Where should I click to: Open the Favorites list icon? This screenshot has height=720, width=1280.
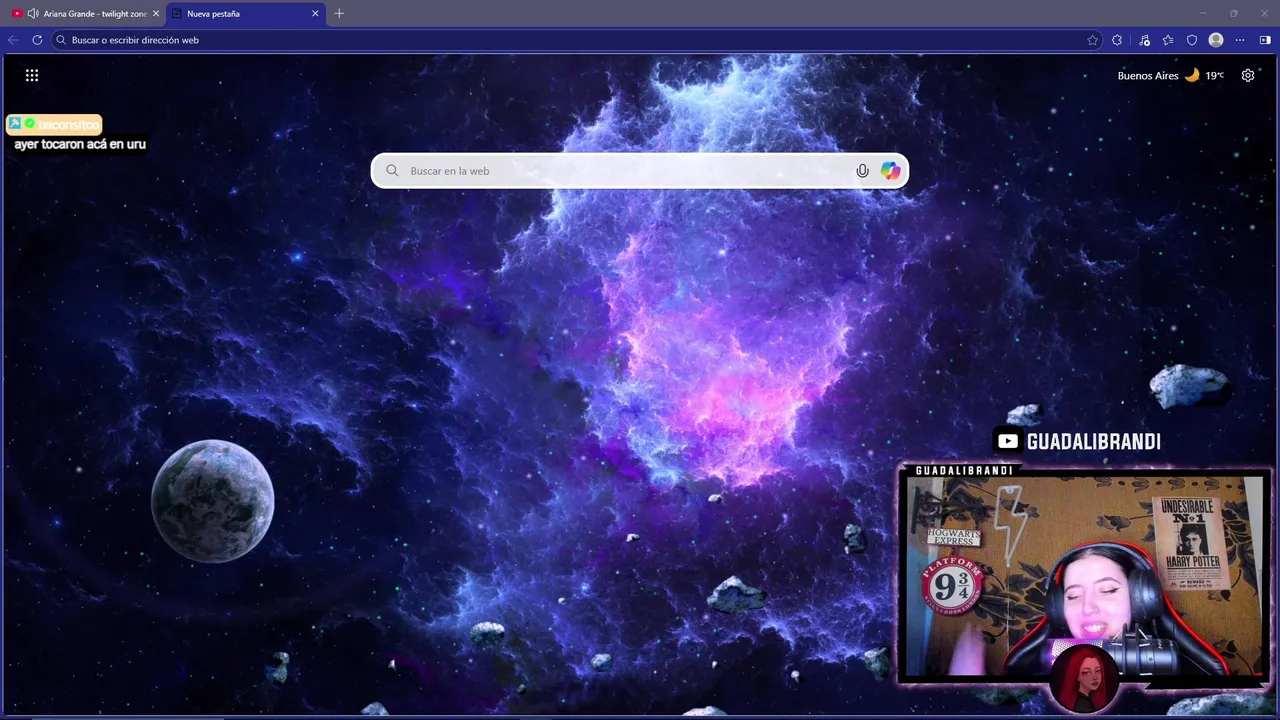(1168, 40)
